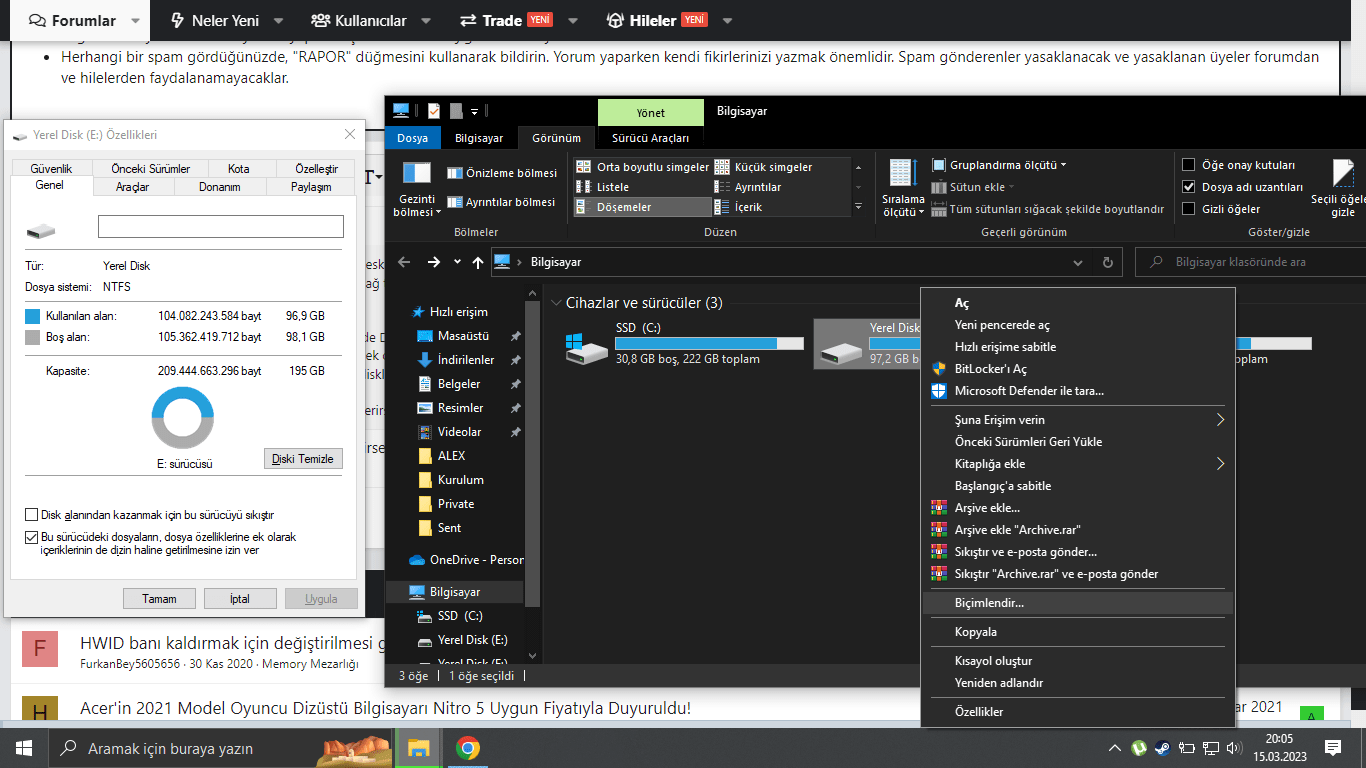Enable Gizli öğeler checkbox
This screenshot has width=1366, height=768.
tap(1189, 209)
